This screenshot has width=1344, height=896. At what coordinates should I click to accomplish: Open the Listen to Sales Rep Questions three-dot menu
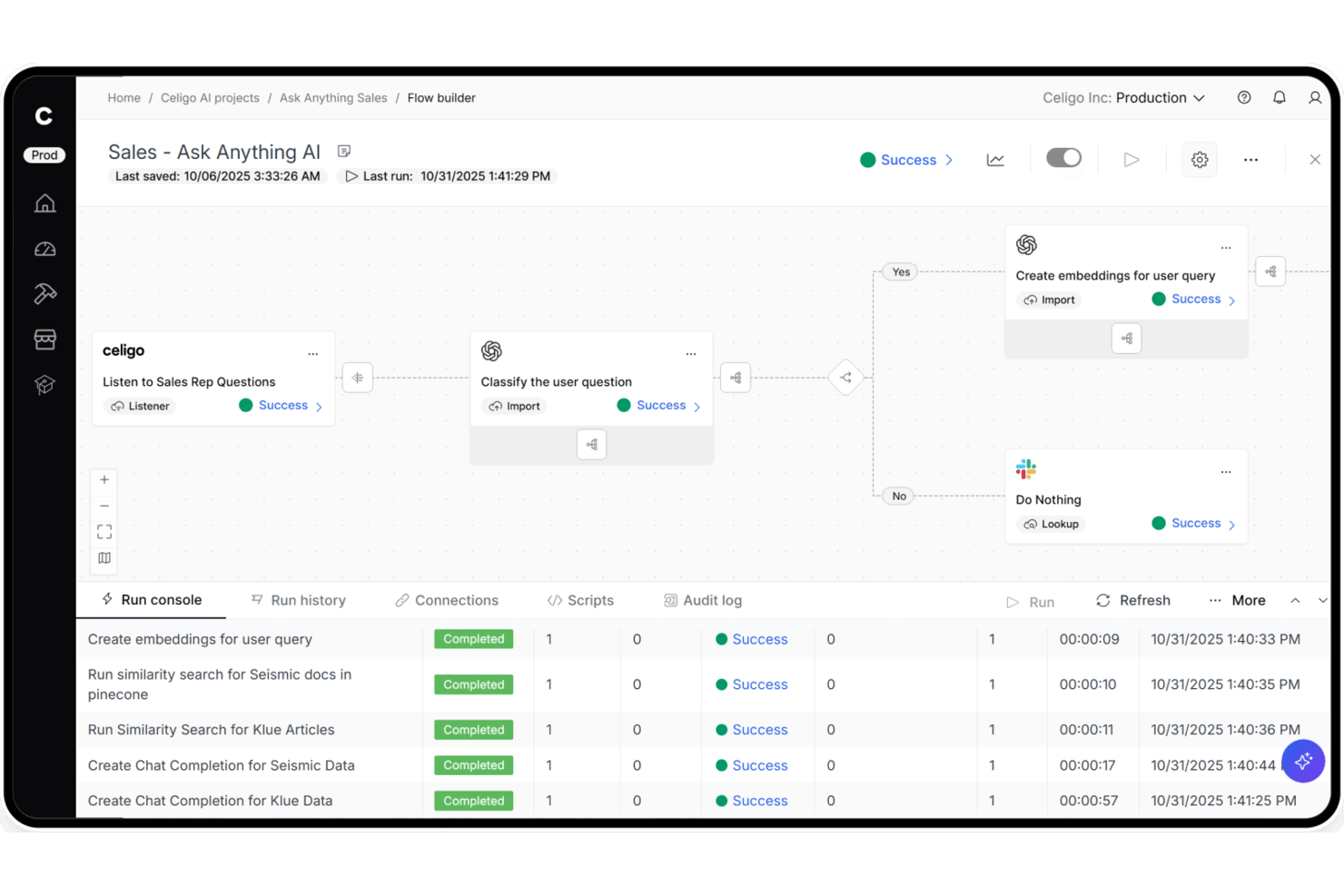pyautogui.click(x=313, y=353)
